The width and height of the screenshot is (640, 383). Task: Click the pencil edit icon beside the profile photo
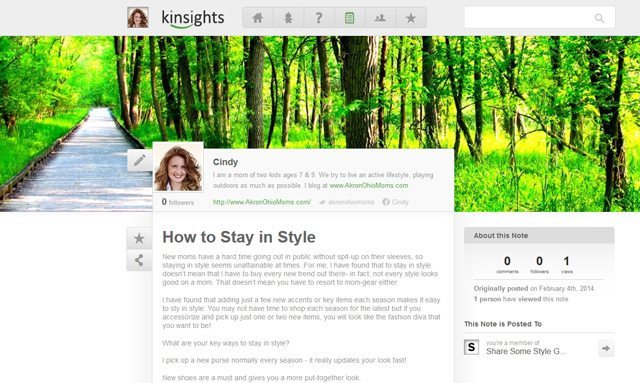140,160
